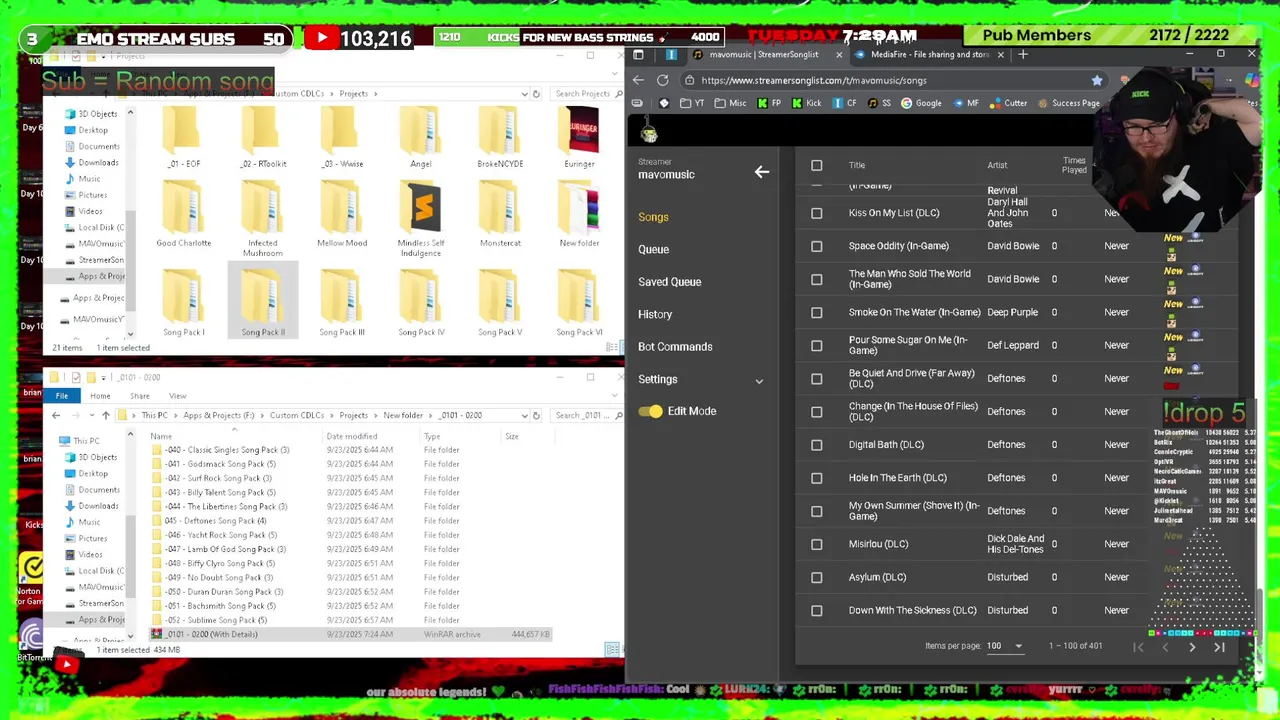The width and height of the screenshot is (1280, 720).
Task: Open the MF MediaFire bookmark
Action: [x=966, y=103]
